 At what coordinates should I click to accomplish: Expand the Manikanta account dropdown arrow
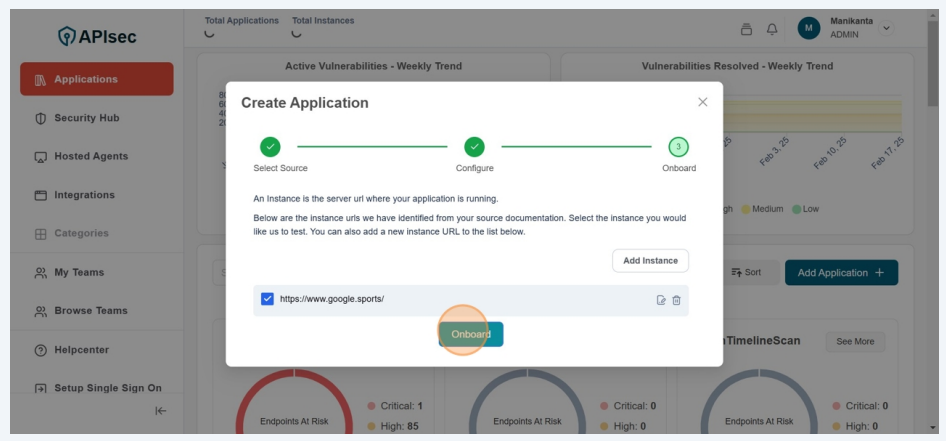[x=886, y=28]
